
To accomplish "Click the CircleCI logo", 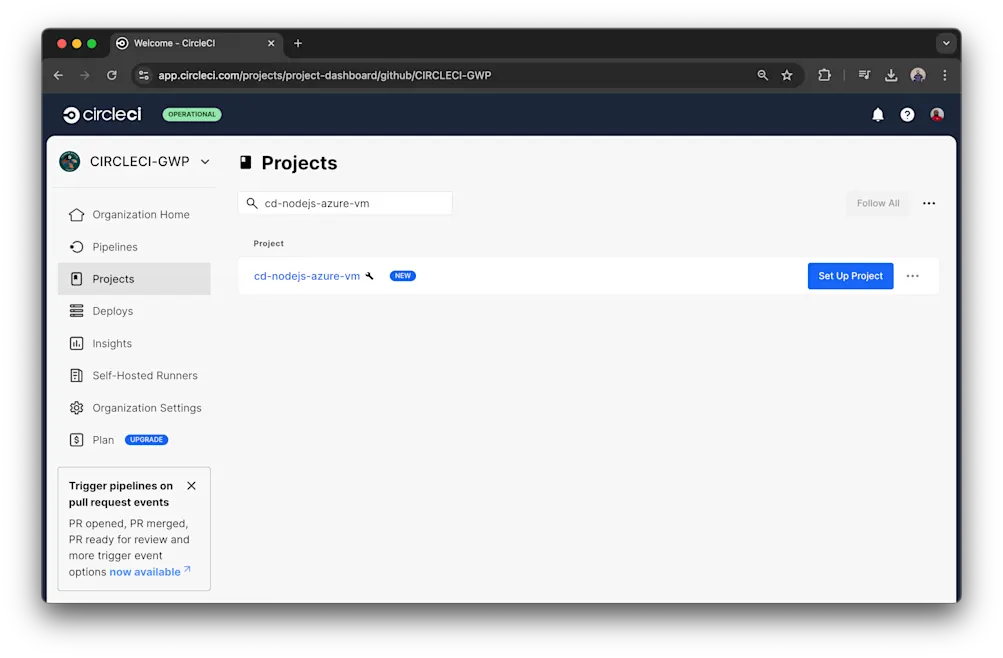I will [101, 114].
